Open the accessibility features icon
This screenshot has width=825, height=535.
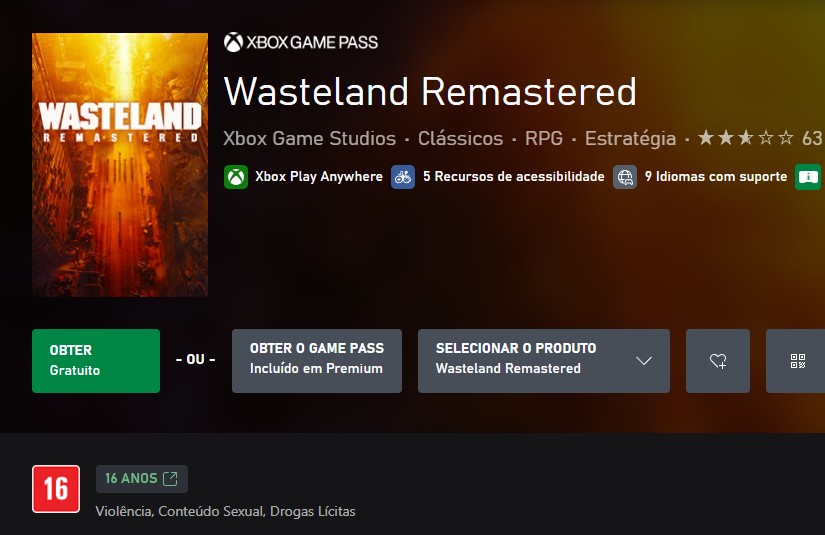tap(403, 177)
